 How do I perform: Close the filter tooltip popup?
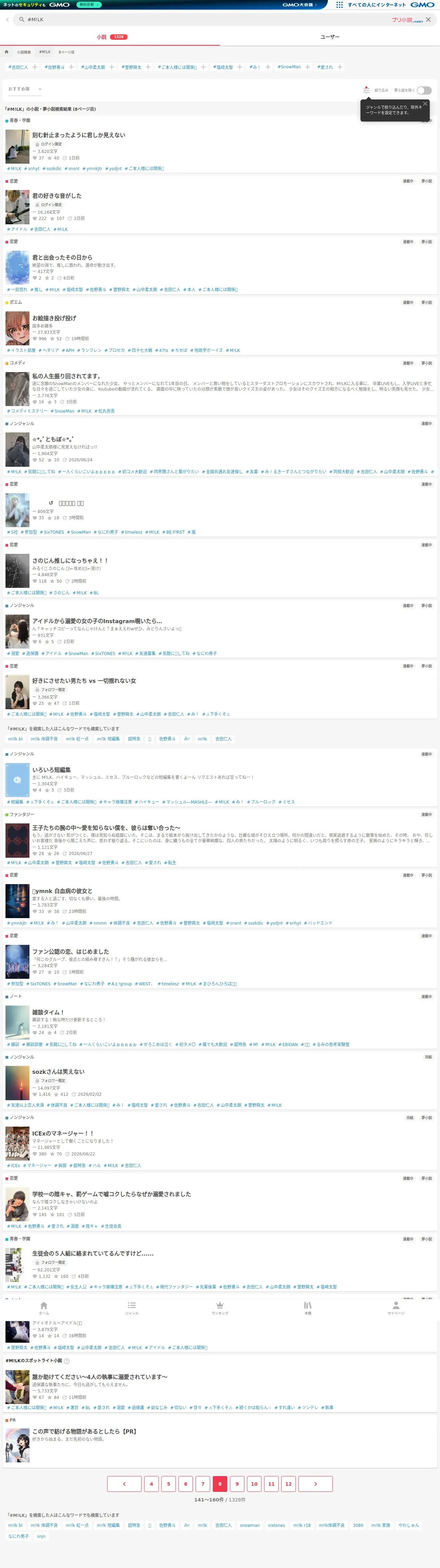coord(425,104)
